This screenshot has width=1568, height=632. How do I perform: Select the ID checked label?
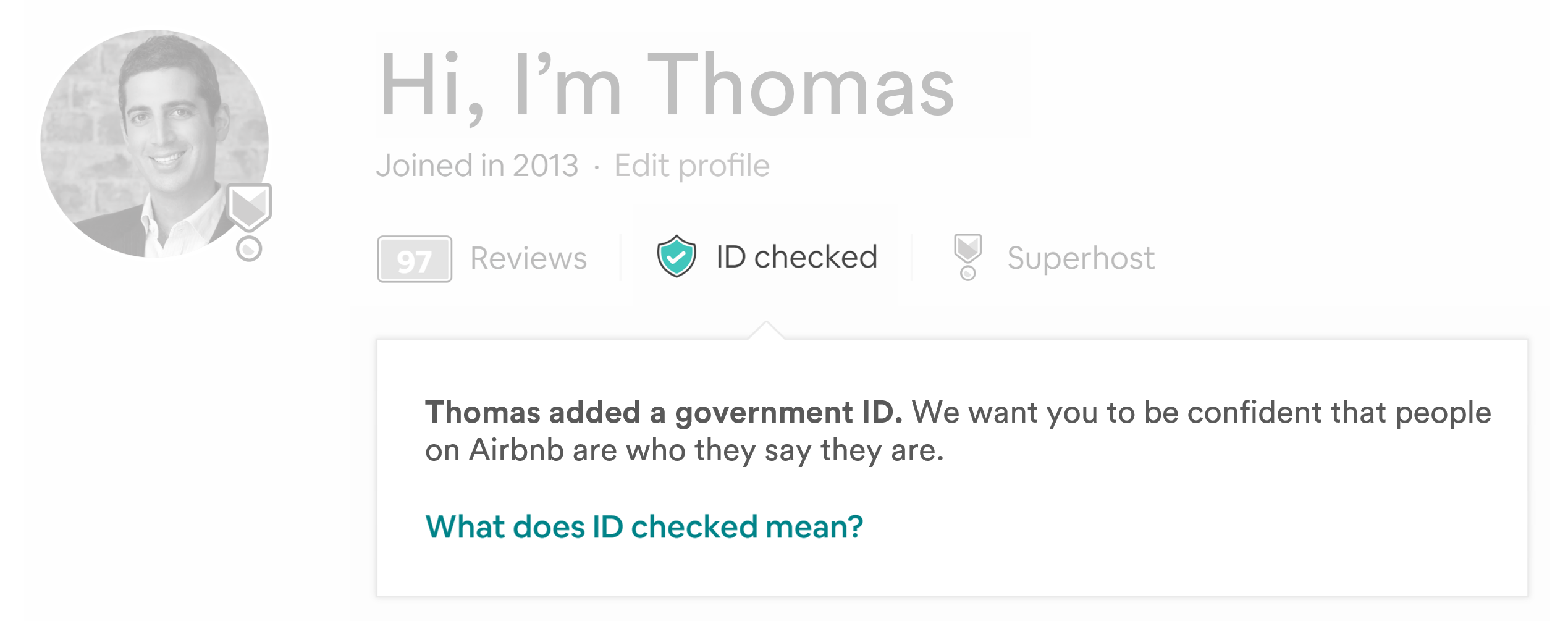pyautogui.click(x=797, y=257)
